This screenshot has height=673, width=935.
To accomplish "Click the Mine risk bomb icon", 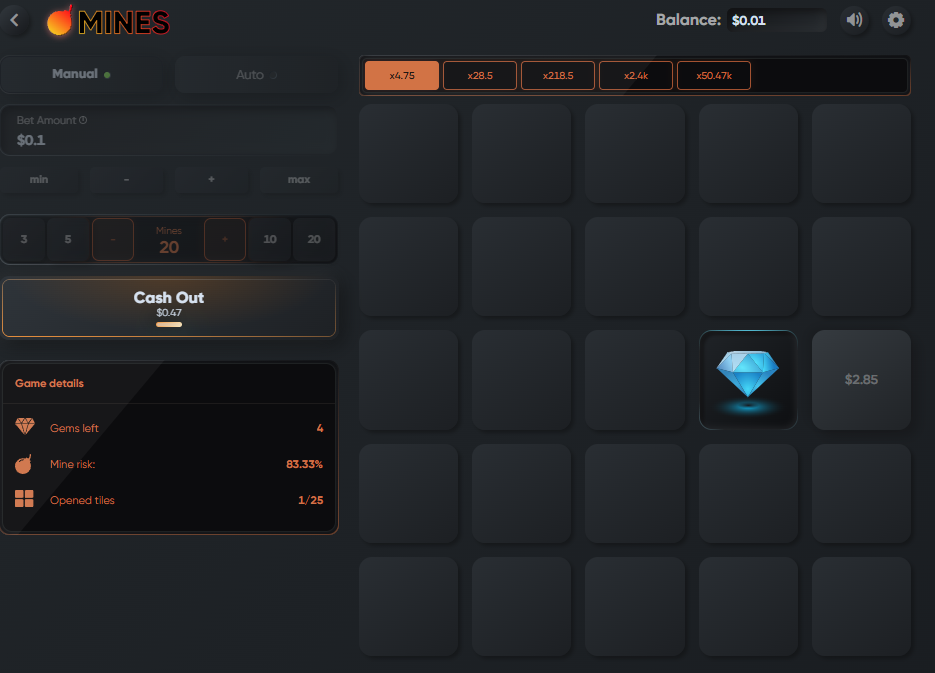I will coord(23,464).
